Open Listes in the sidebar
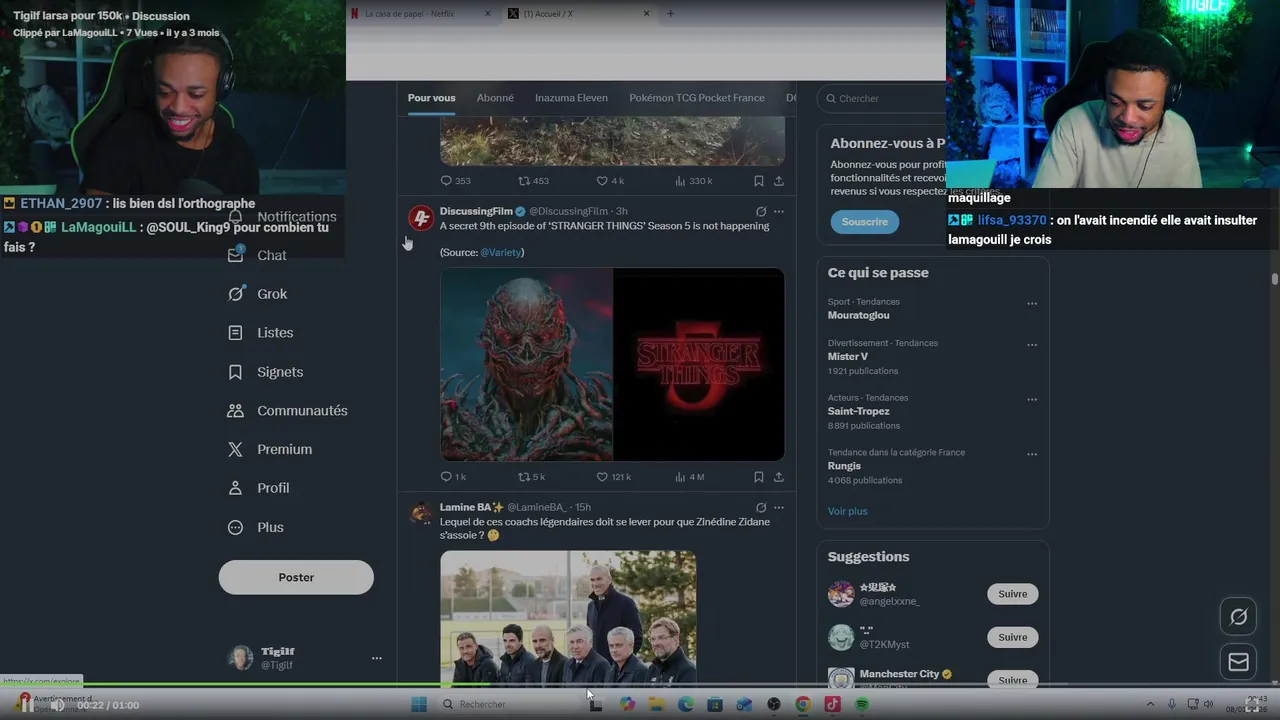 tap(261, 333)
